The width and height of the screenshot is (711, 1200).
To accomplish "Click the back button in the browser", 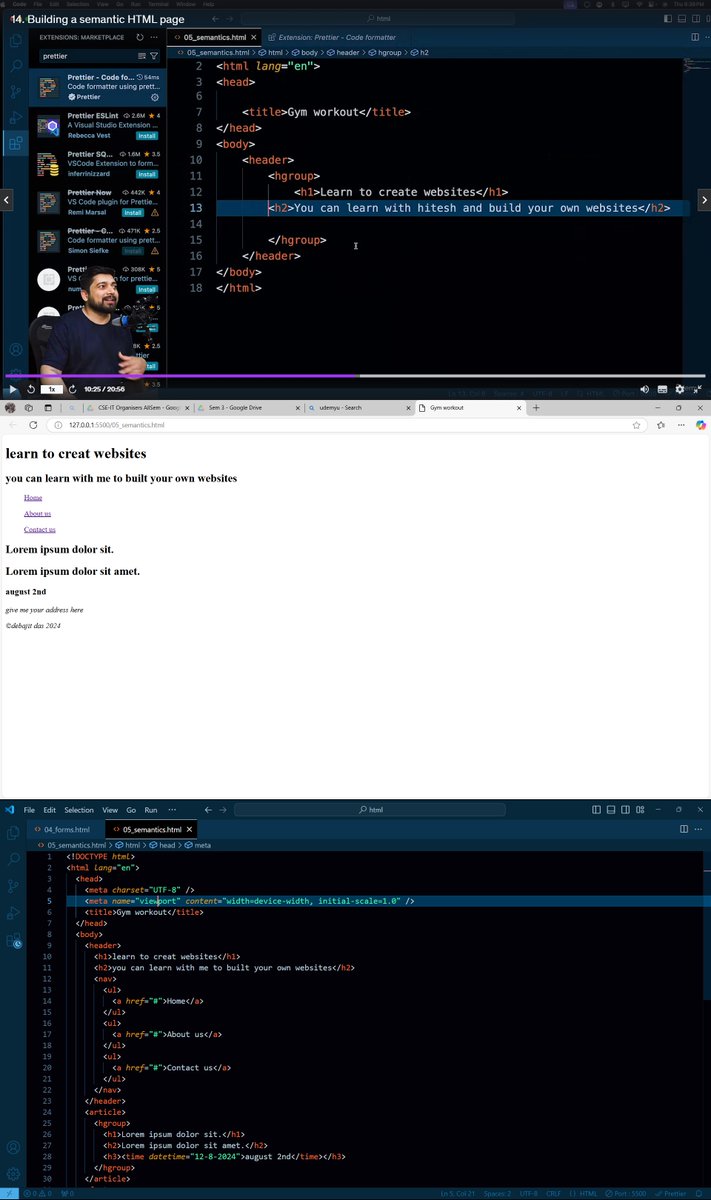I will pyautogui.click(x=11, y=425).
